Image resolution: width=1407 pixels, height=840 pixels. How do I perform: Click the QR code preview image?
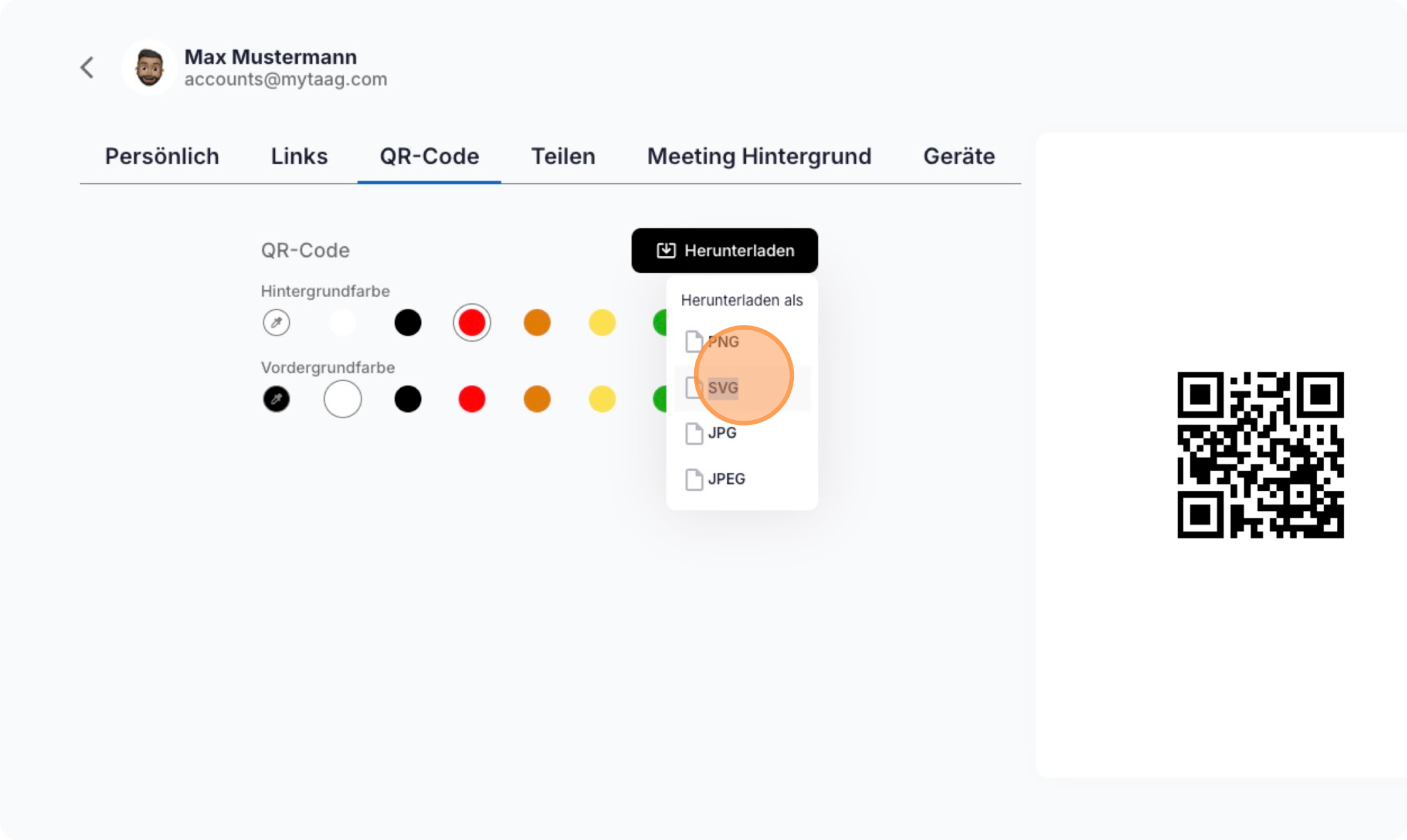click(x=1260, y=454)
